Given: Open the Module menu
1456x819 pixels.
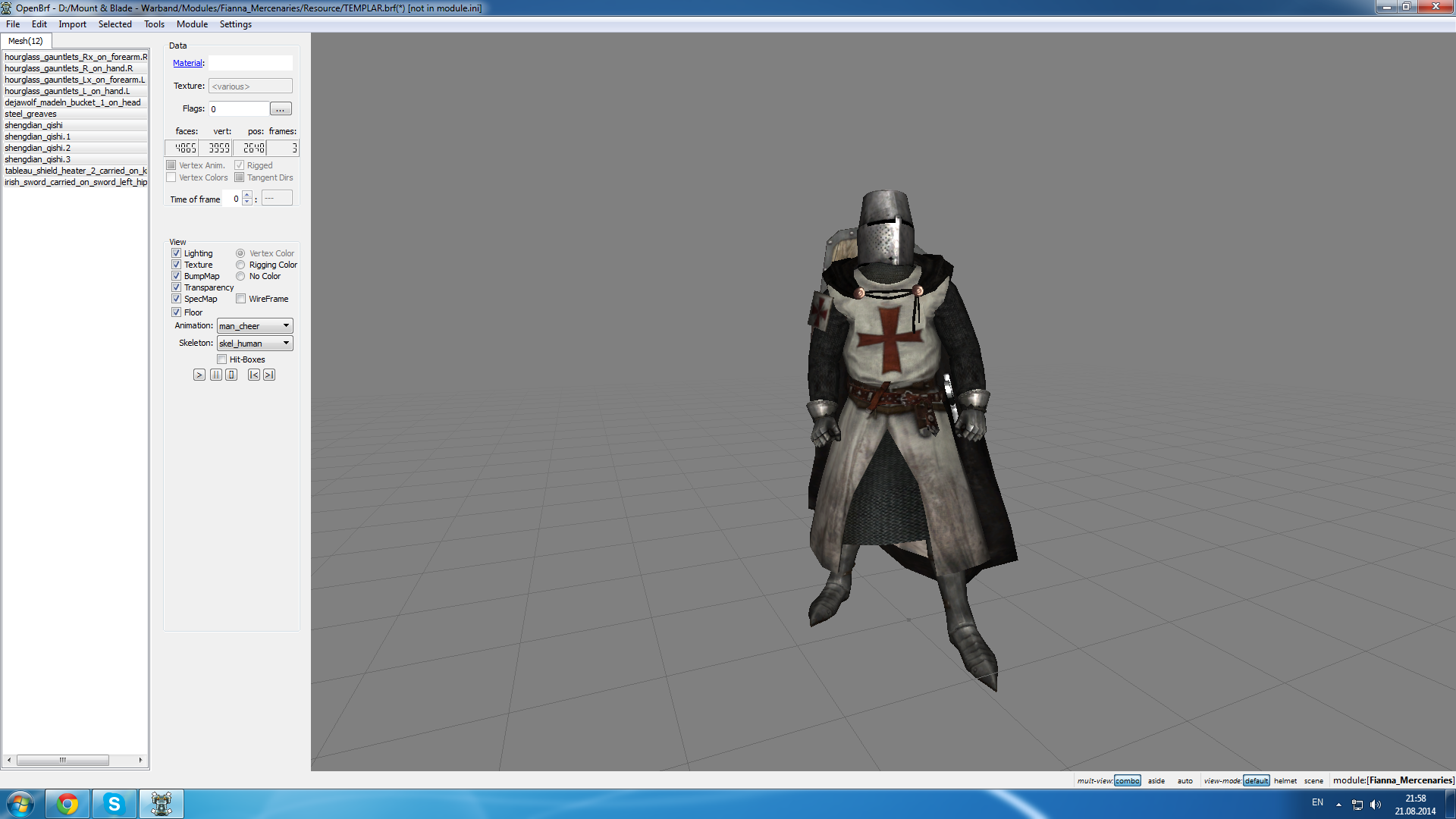Looking at the screenshot, I should (192, 24).
